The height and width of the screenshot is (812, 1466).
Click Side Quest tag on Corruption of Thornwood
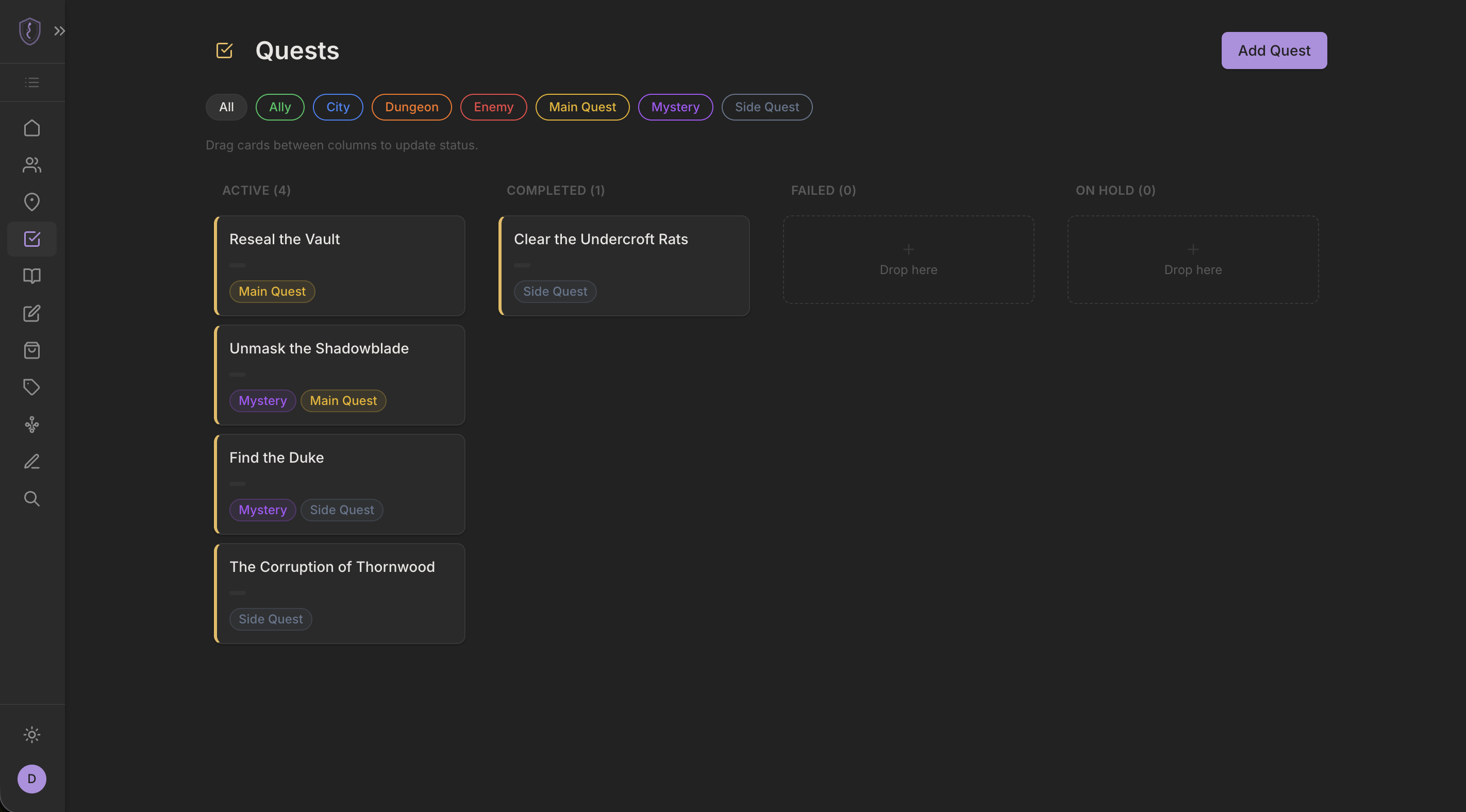coord(271,619)
